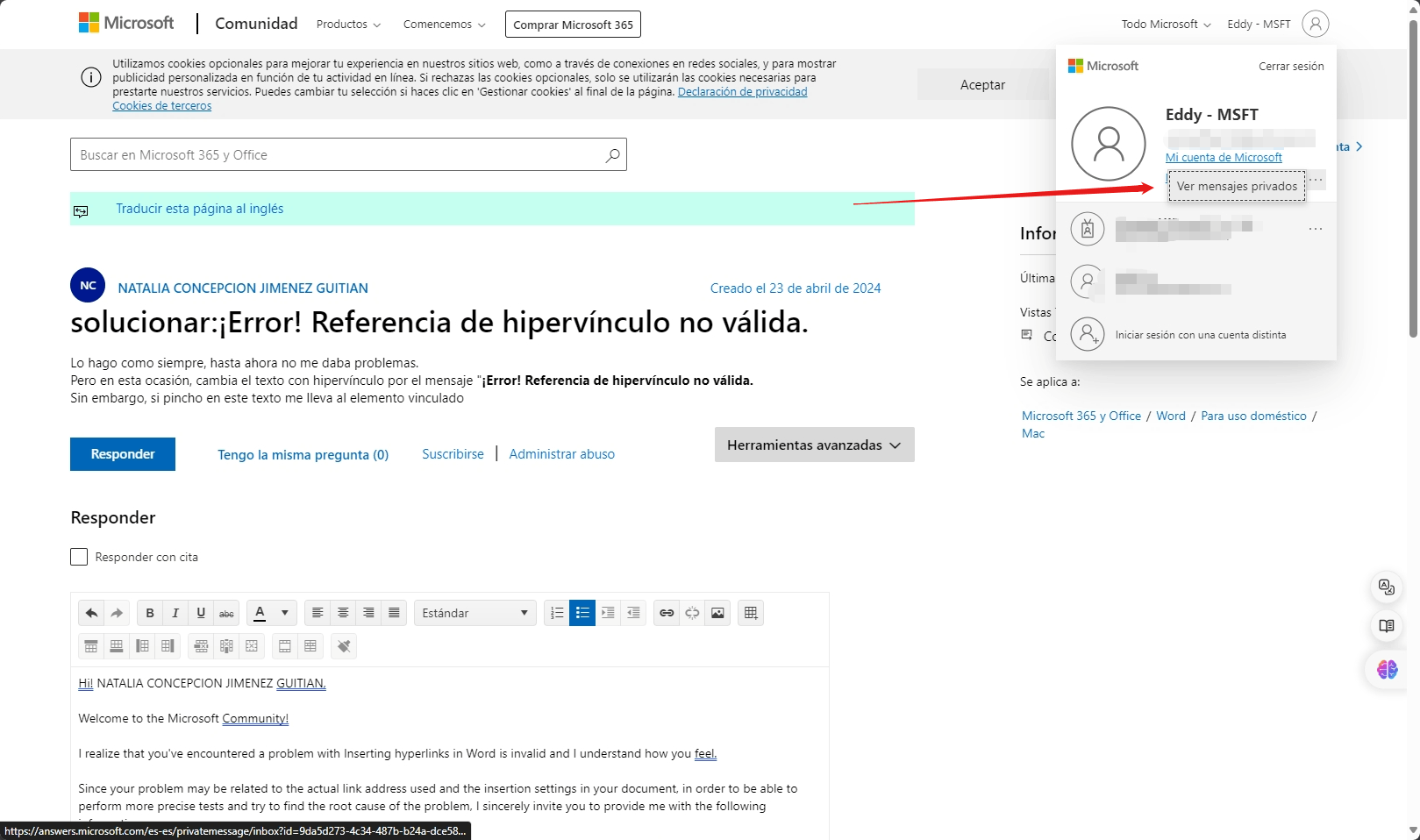Image resolution: width=1420 pixels, height=840 pixels.
Task: Center-align the reply text
Action: pyautogui.click(x=343, y=613)
